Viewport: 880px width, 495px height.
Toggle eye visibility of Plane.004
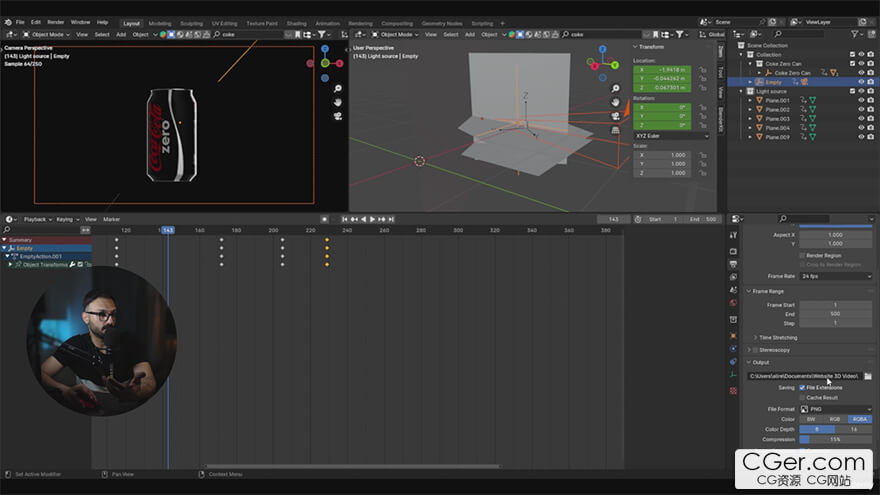(861, 128)
